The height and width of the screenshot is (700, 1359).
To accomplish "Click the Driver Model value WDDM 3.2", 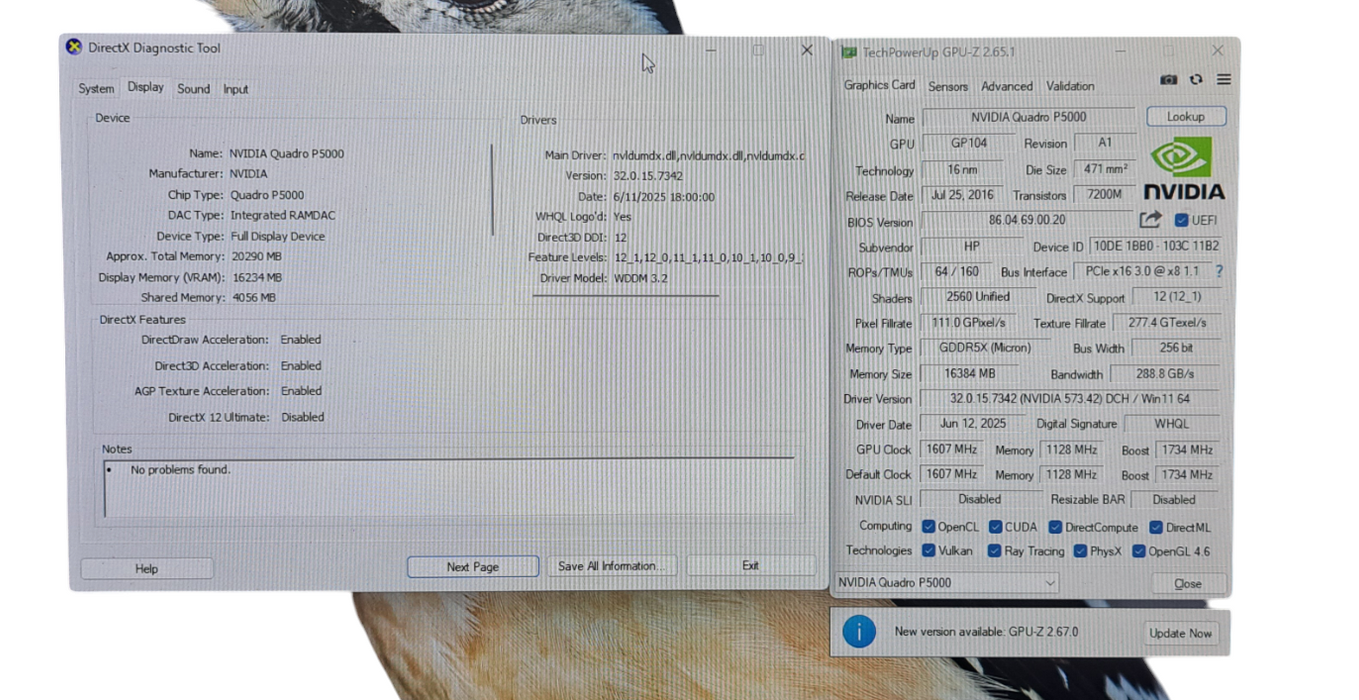I will tap(640, 278).
